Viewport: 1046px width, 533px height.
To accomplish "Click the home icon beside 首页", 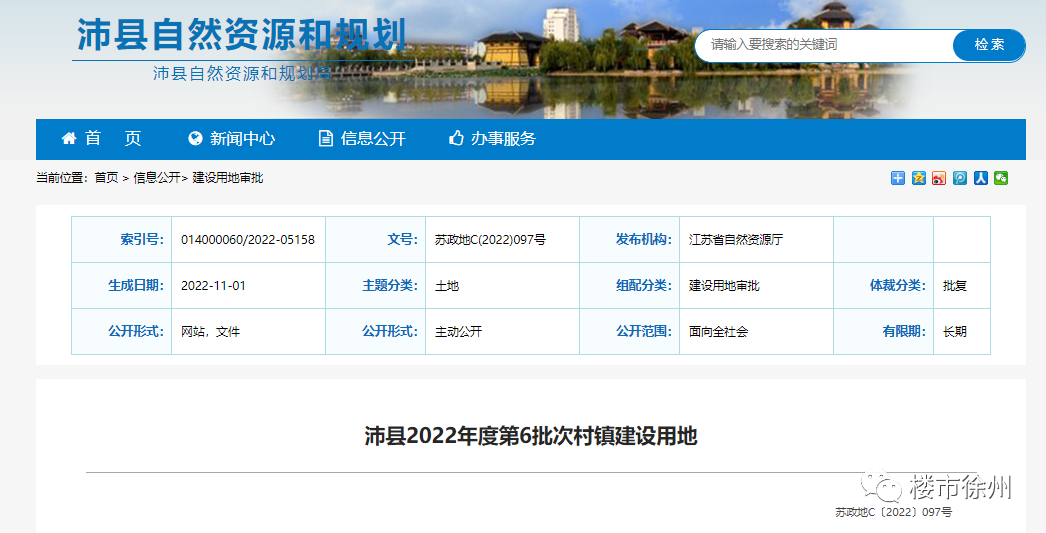I will pyautogui.click(x=69, y=138).
